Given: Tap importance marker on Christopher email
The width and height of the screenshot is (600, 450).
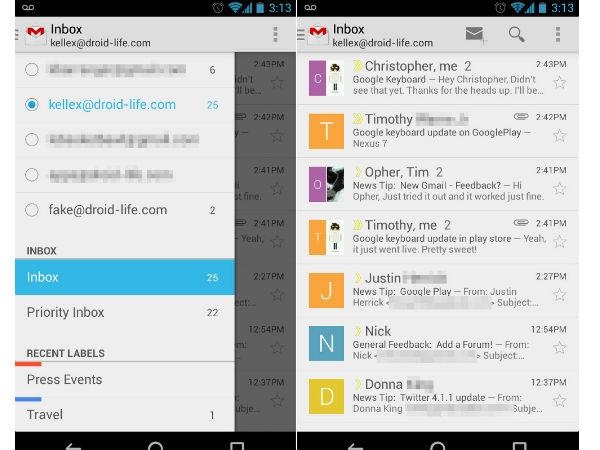Looking at the screenshot, I should pyautogui.click(x=357, y=66).
